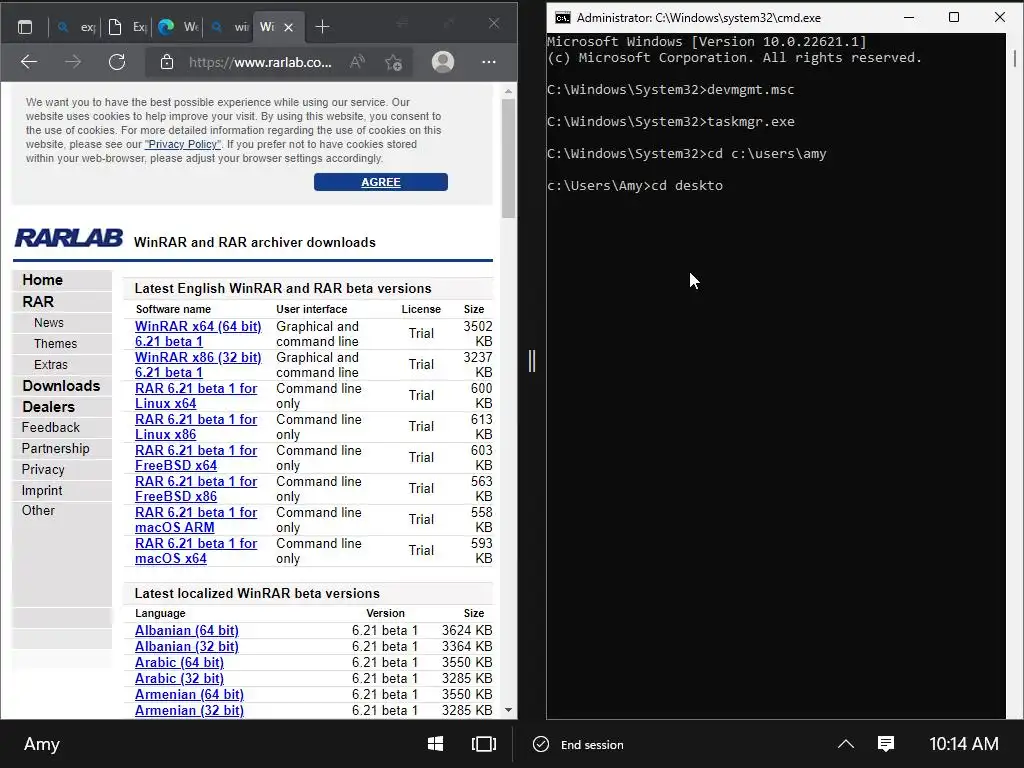
Task: Go forward in Edge browser
Action: coord(73,62)
